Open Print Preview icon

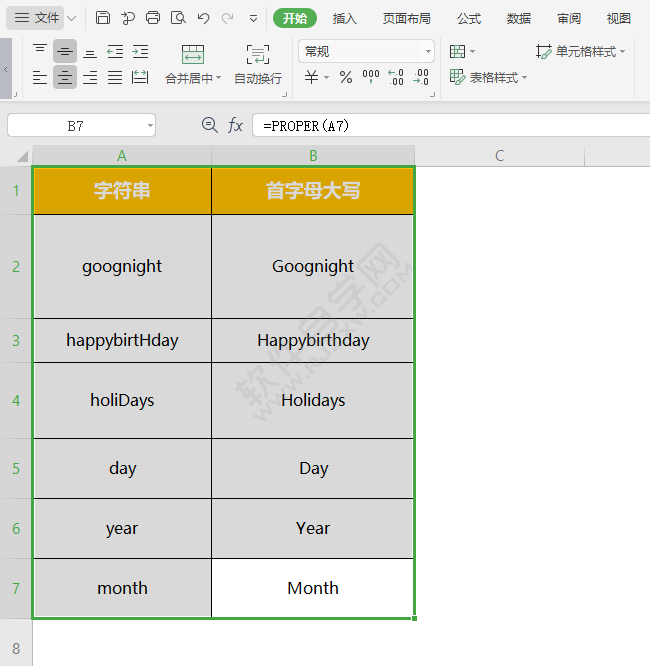178,18
